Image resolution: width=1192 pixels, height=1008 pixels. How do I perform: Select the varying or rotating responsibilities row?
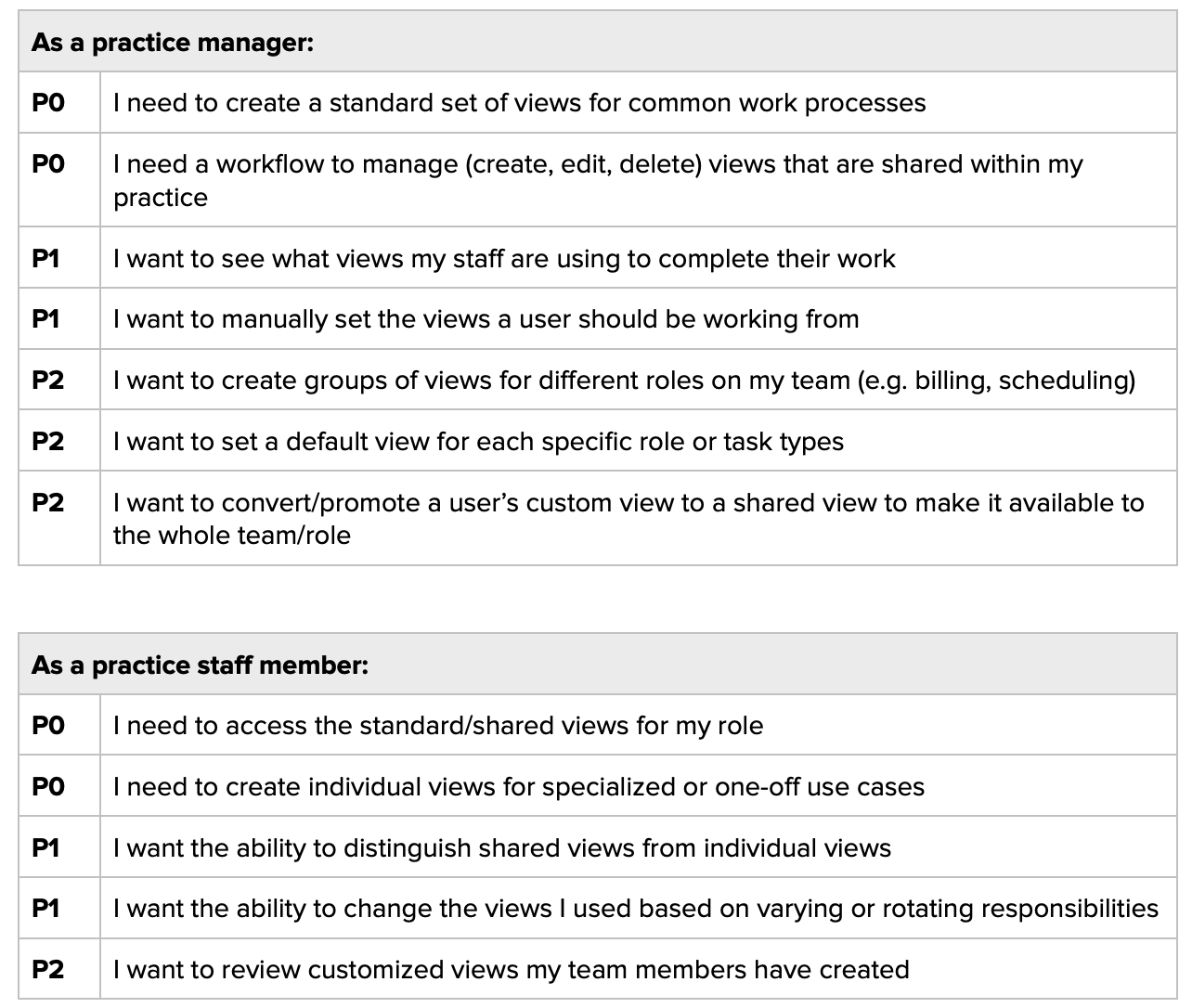[x=635, y=909]
